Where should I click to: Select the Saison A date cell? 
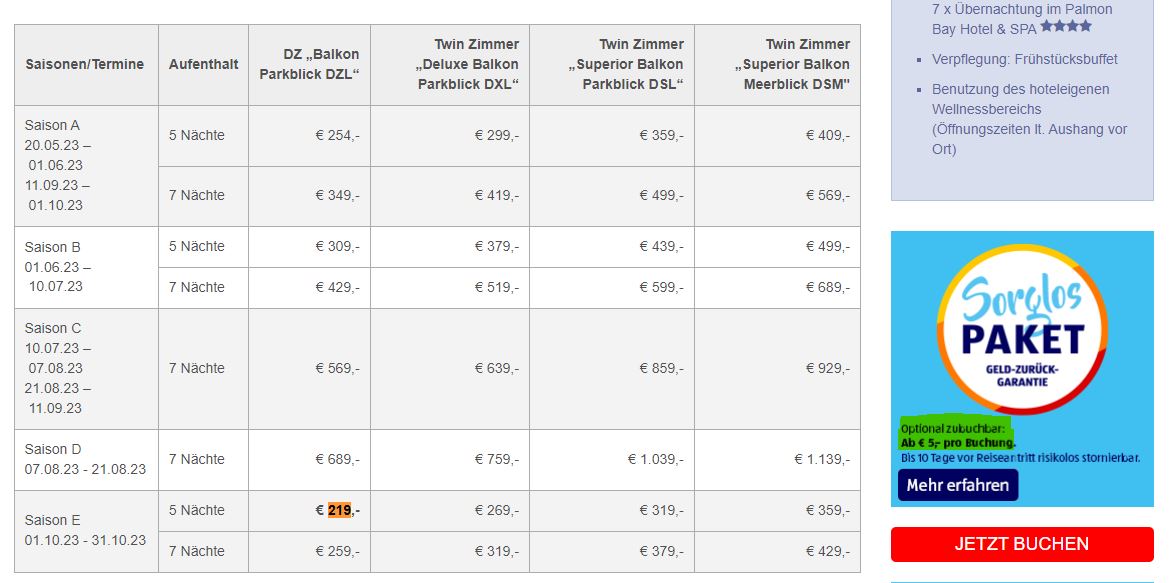86,166
